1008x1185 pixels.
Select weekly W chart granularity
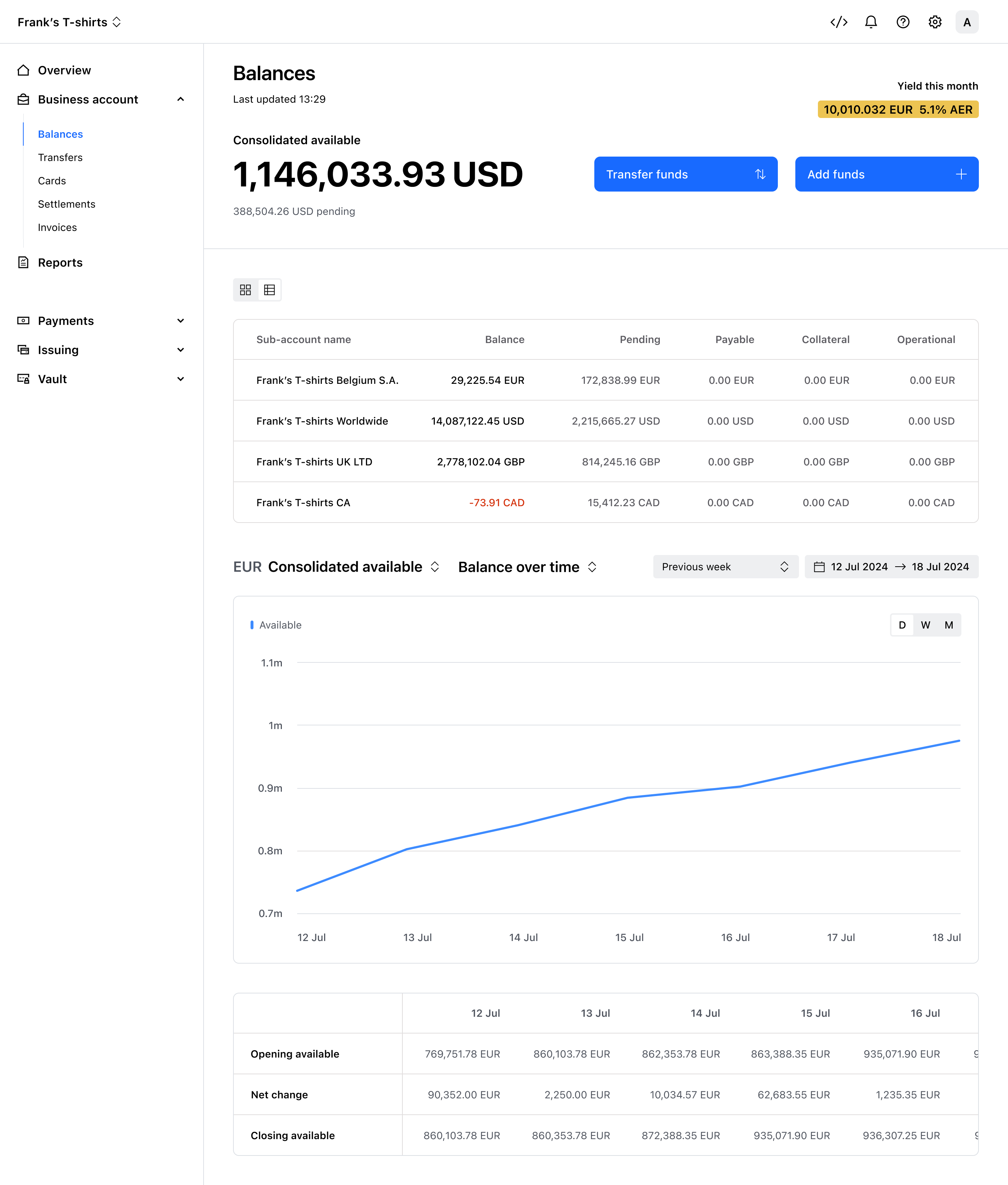tap(926, 625)
